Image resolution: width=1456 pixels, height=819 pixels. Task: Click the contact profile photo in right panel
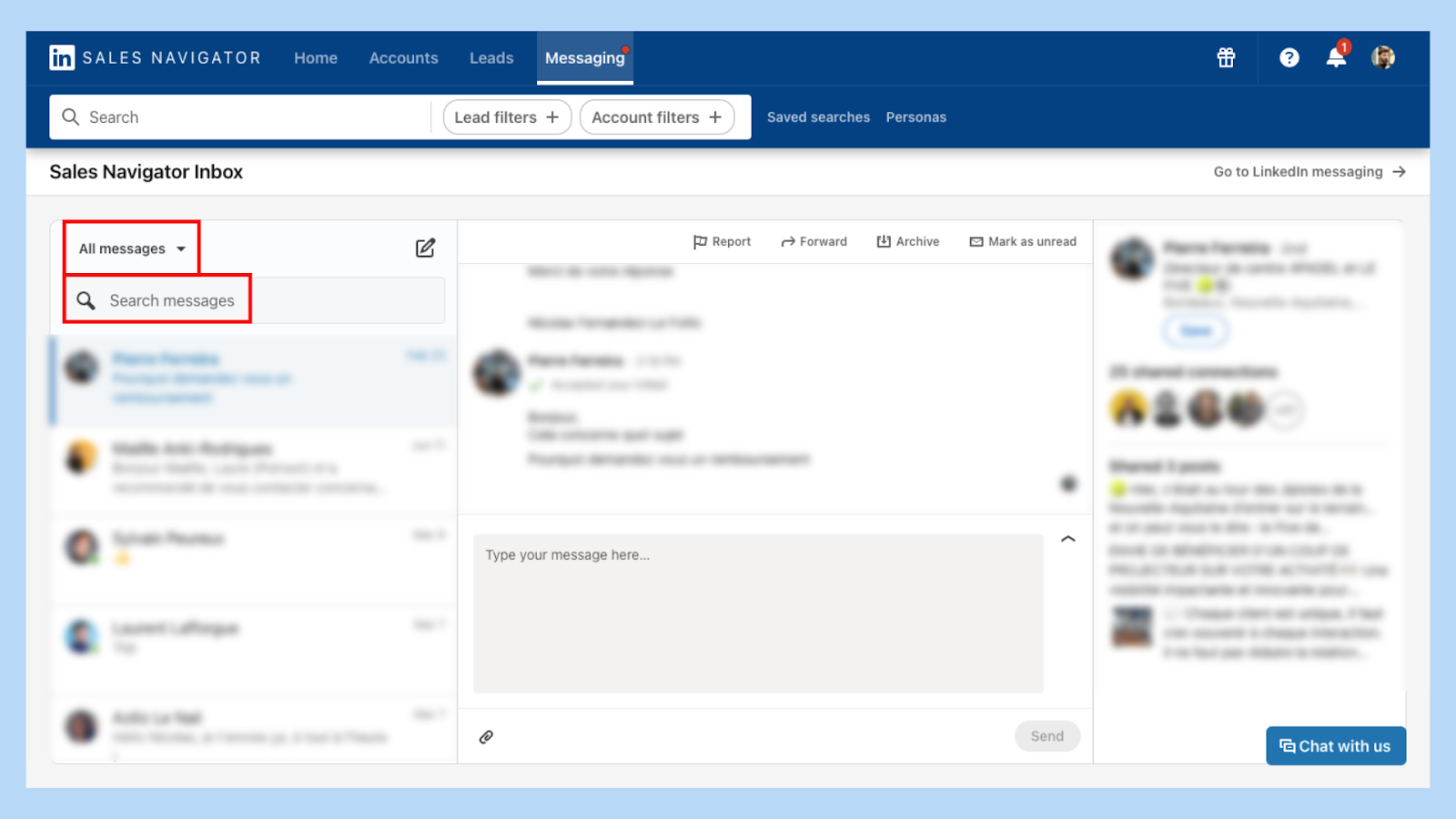(x=1132, y=259)
